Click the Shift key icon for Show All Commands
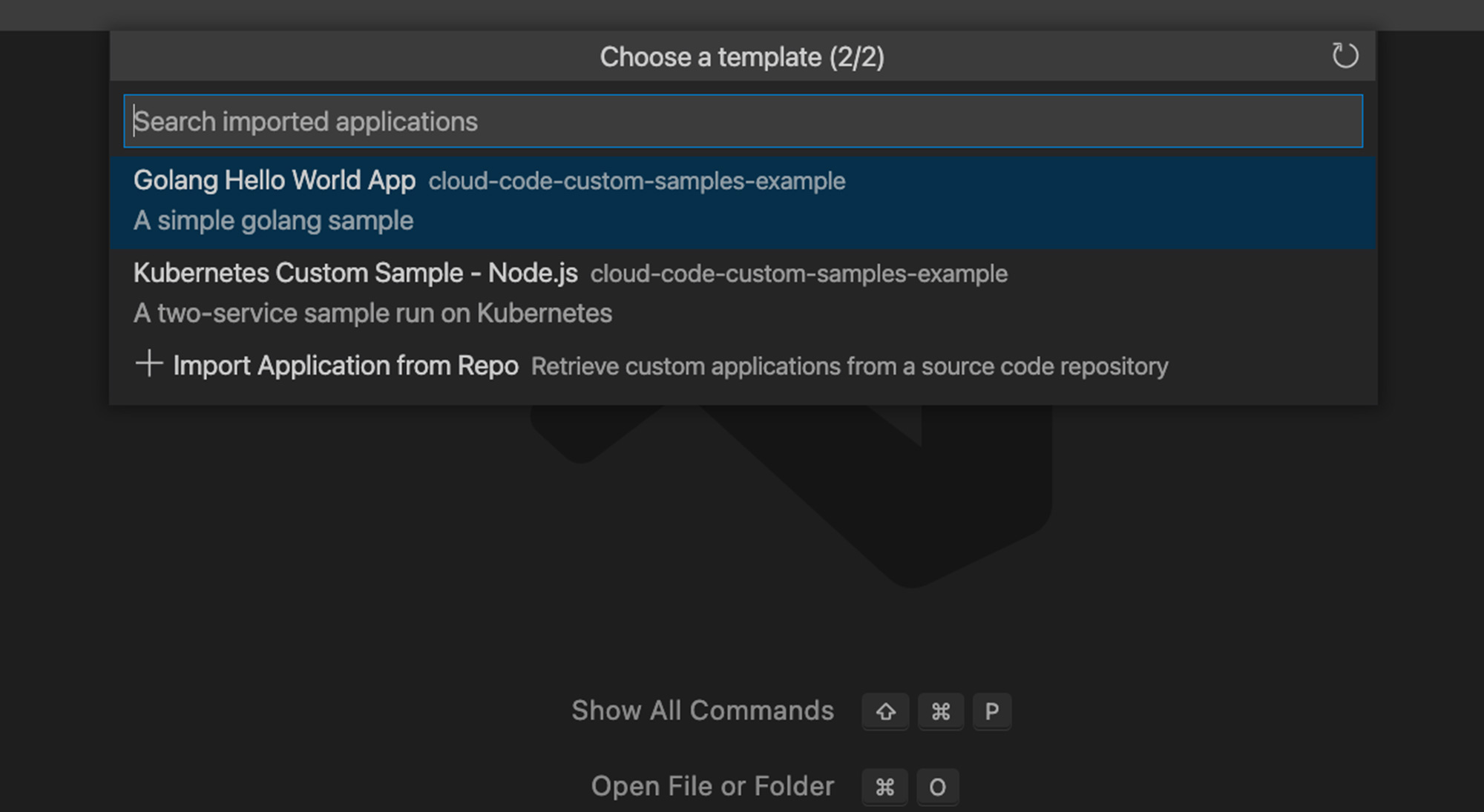 [885, 712]
